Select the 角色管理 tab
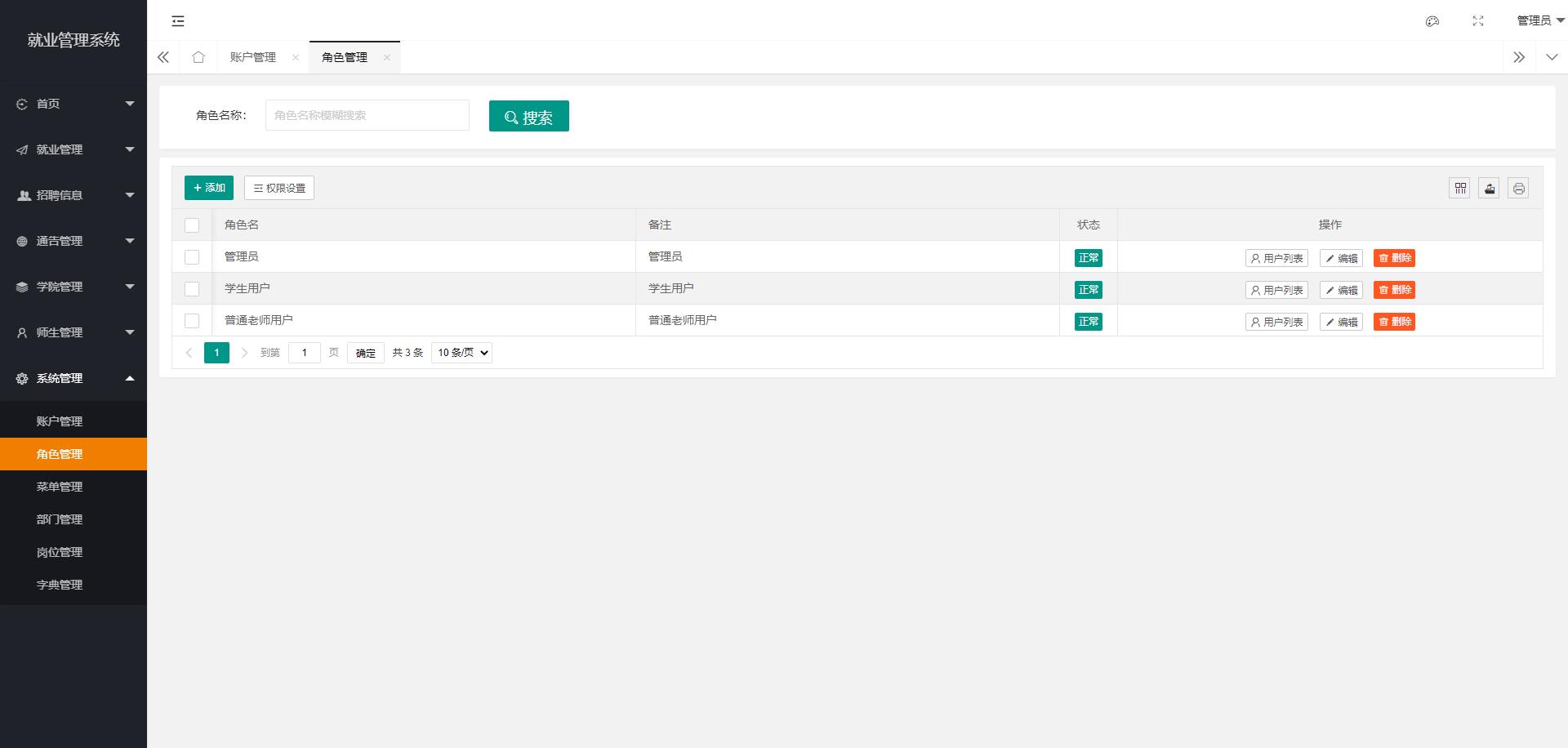Viewport: 1568px width, 748px height. [x=345, y=57]
